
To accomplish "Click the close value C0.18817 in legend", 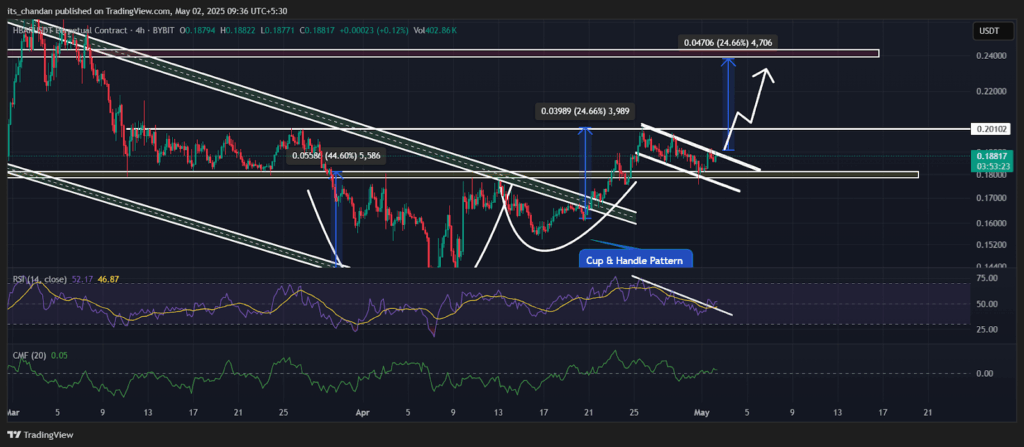I will coord(318,31).
